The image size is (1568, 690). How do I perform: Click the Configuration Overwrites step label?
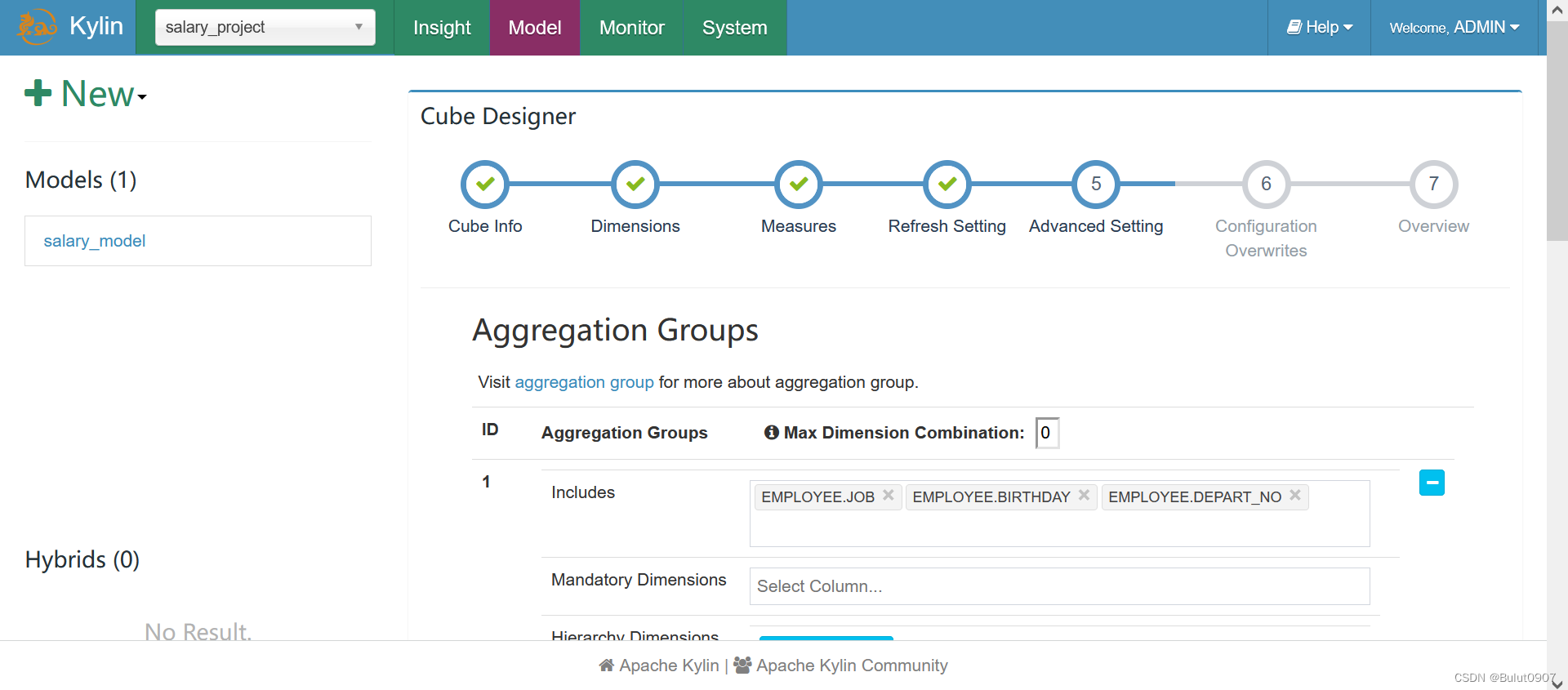(x=1266, y=238)
